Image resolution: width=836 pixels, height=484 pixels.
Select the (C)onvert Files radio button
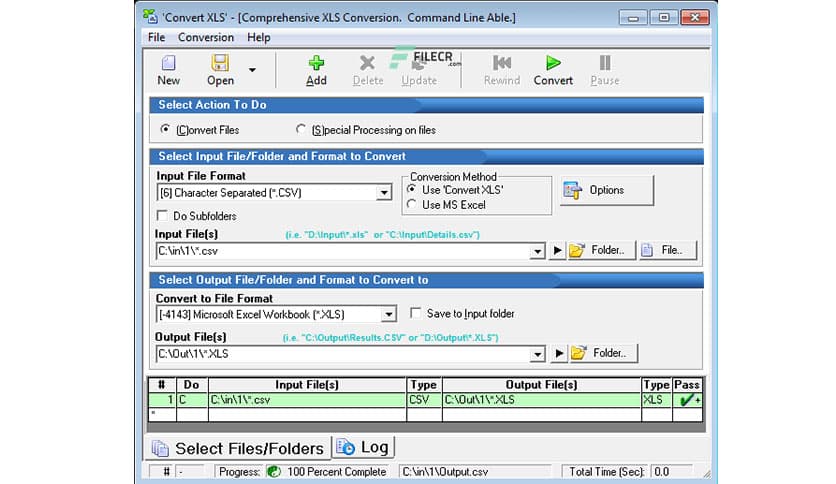[165, 130]
